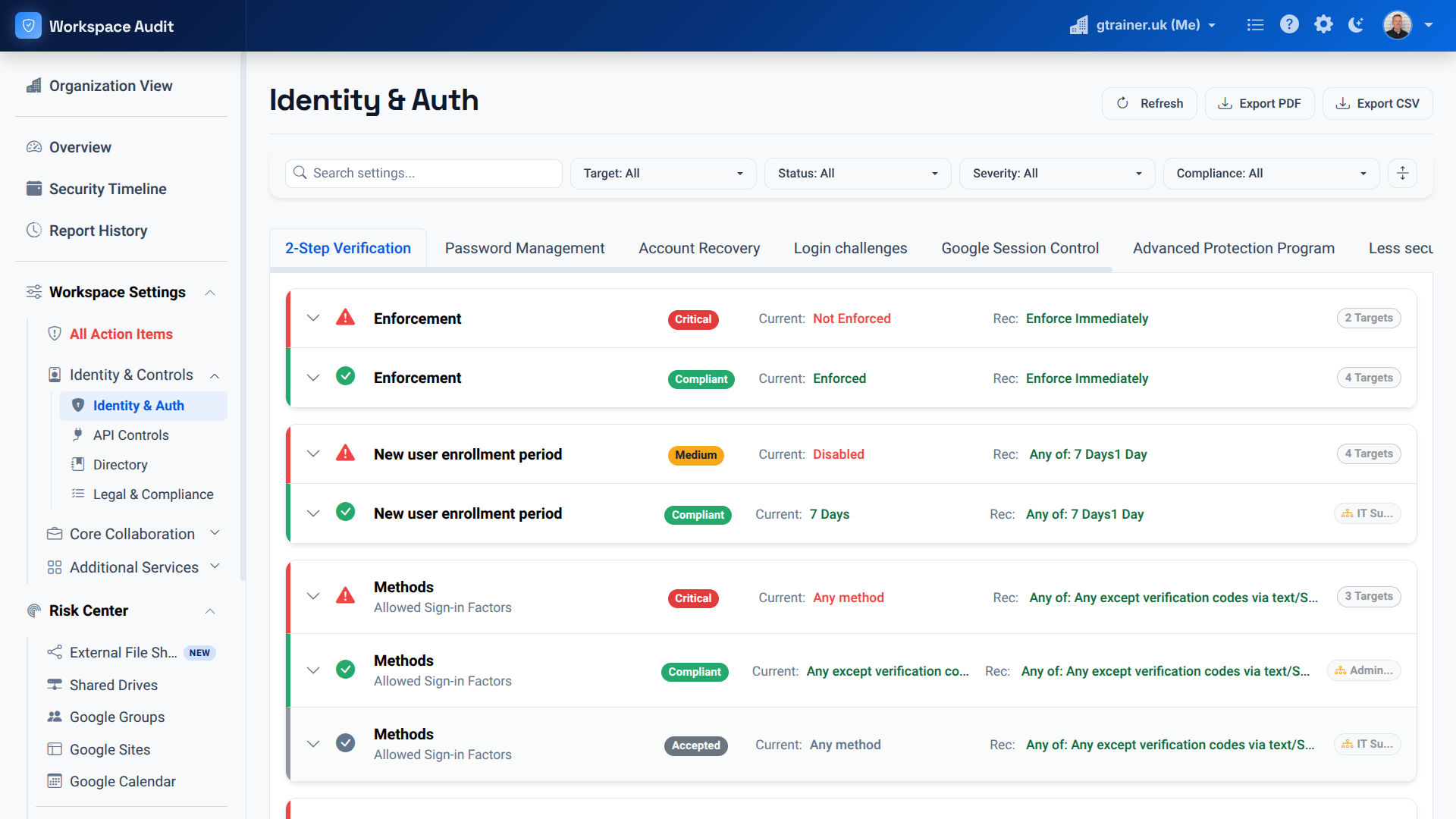
Task: Open Directory settings
Action: [x=120, y=465]
